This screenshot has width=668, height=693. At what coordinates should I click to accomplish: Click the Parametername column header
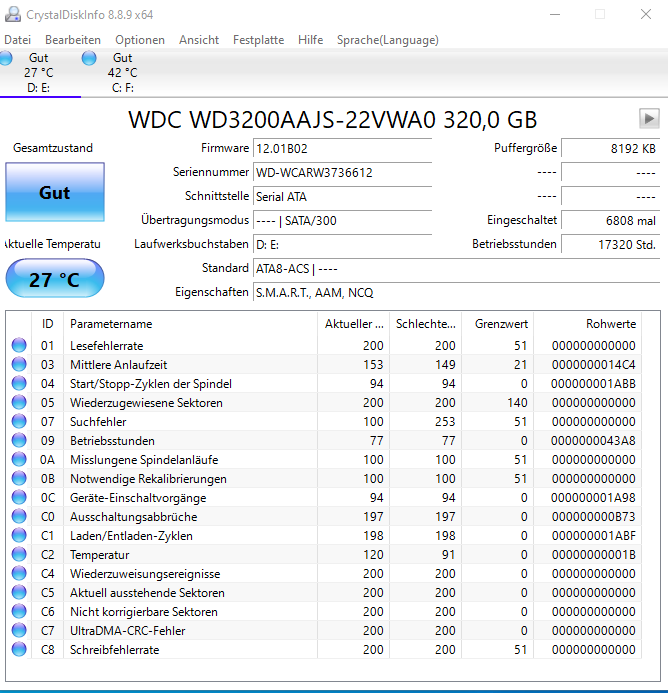(191, 324)
